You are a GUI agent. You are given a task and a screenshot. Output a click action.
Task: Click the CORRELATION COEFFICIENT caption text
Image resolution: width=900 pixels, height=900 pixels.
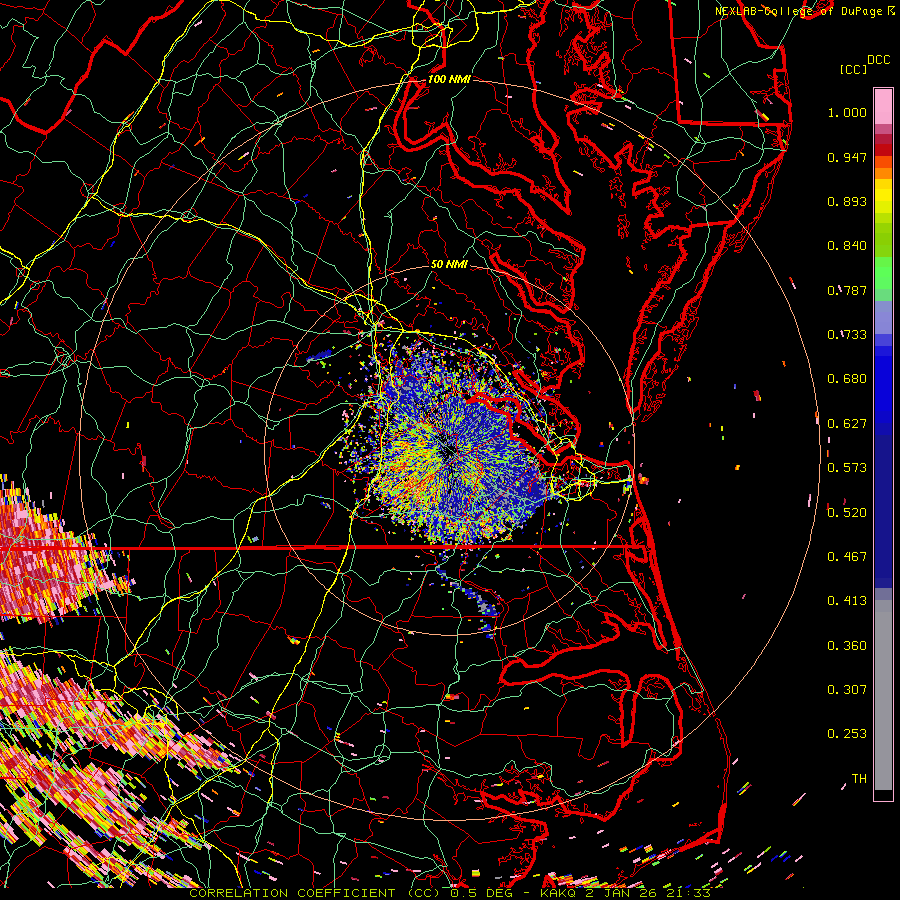pos(292,893)
